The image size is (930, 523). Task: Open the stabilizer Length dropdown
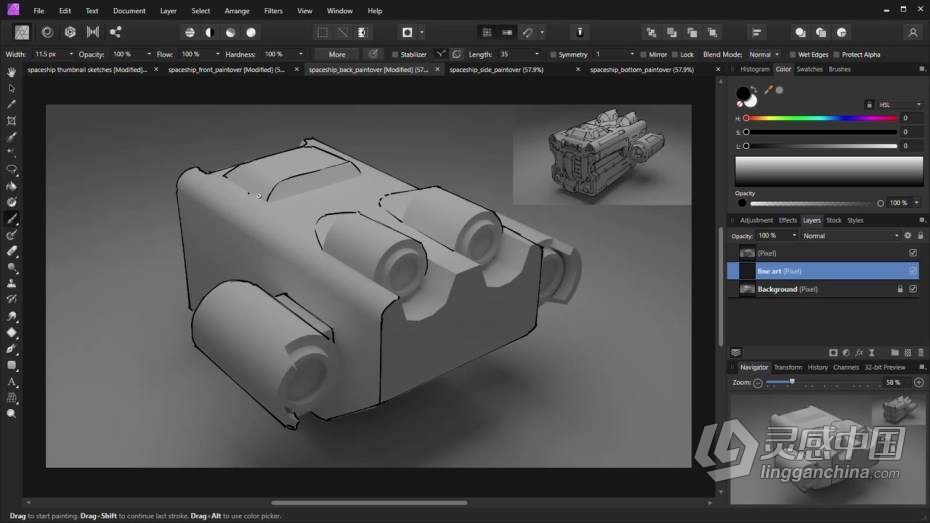click(537, 54)
